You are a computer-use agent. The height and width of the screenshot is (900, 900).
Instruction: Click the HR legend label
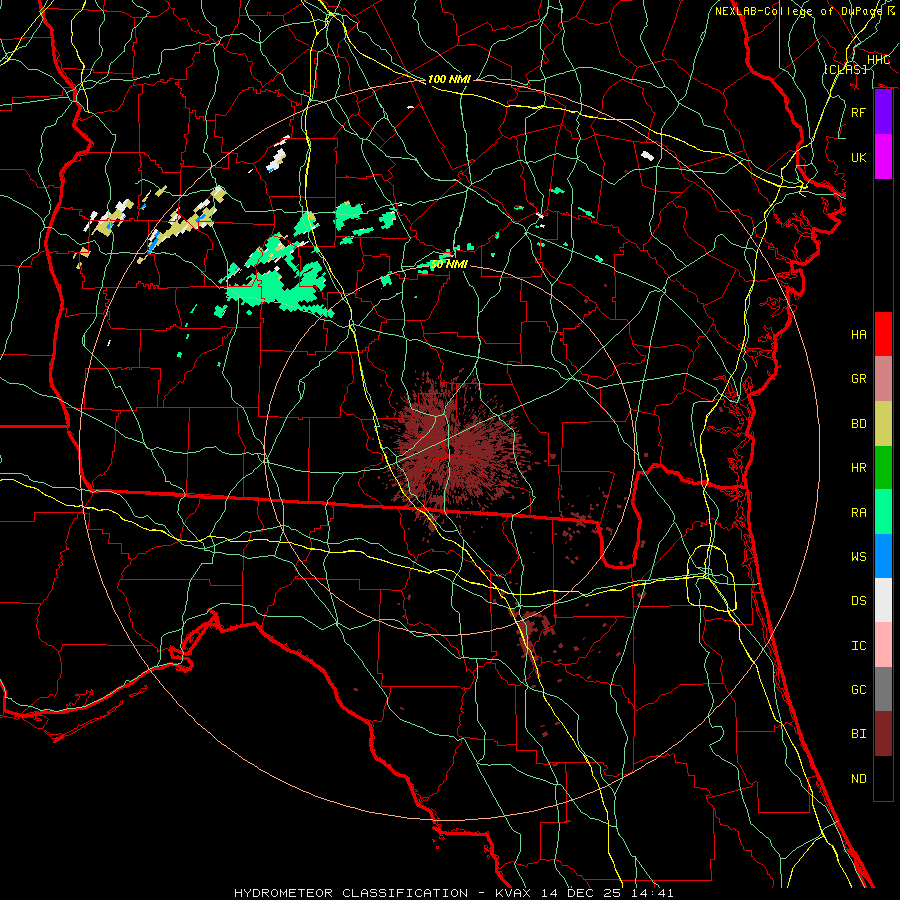point(858,468)
